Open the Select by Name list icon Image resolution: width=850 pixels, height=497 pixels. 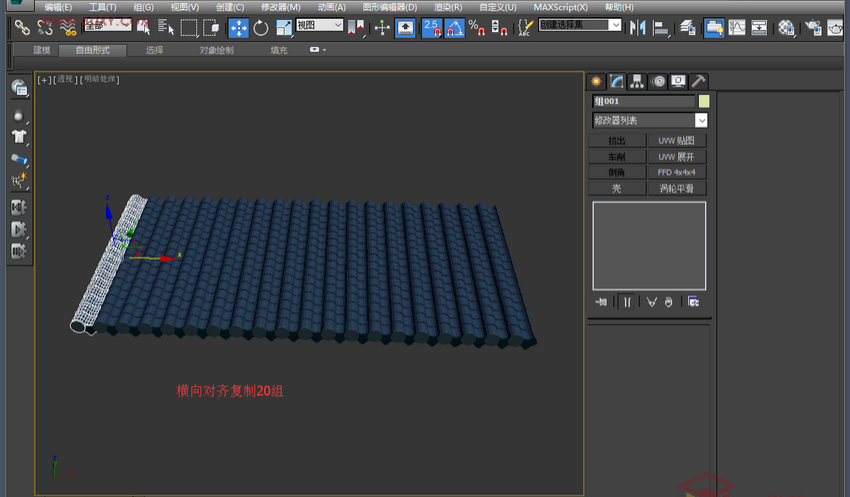(x=165, y=27)
